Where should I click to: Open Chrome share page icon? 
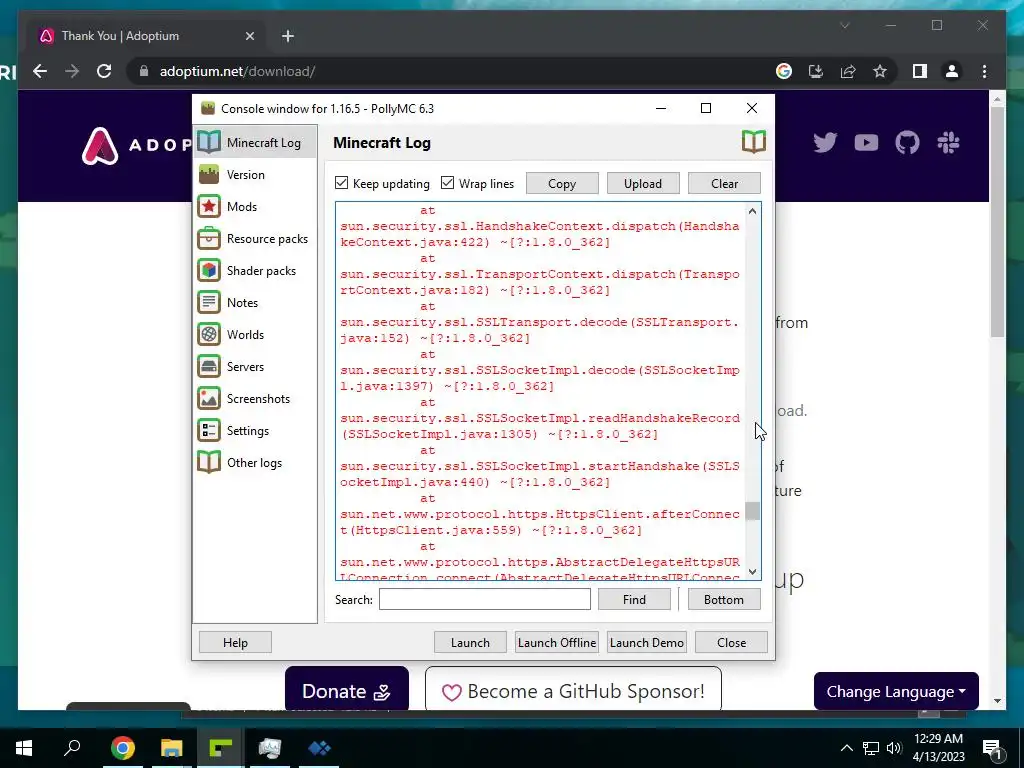coord(848,71)
